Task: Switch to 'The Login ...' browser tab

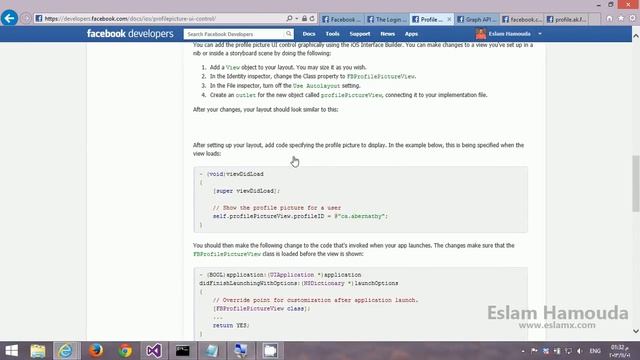Action: tap(387, 19)
